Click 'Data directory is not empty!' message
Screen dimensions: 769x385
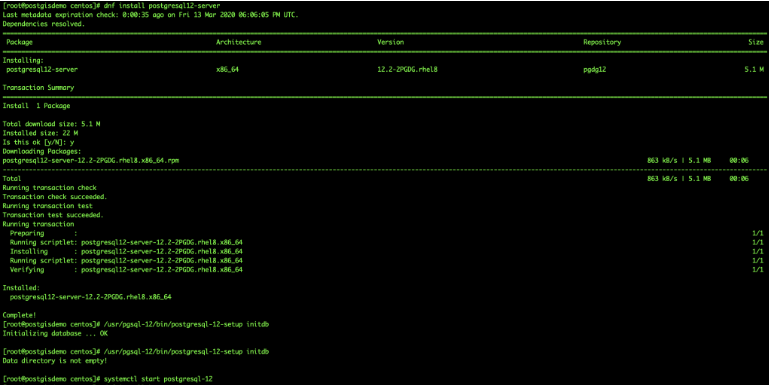coord(55,361)
